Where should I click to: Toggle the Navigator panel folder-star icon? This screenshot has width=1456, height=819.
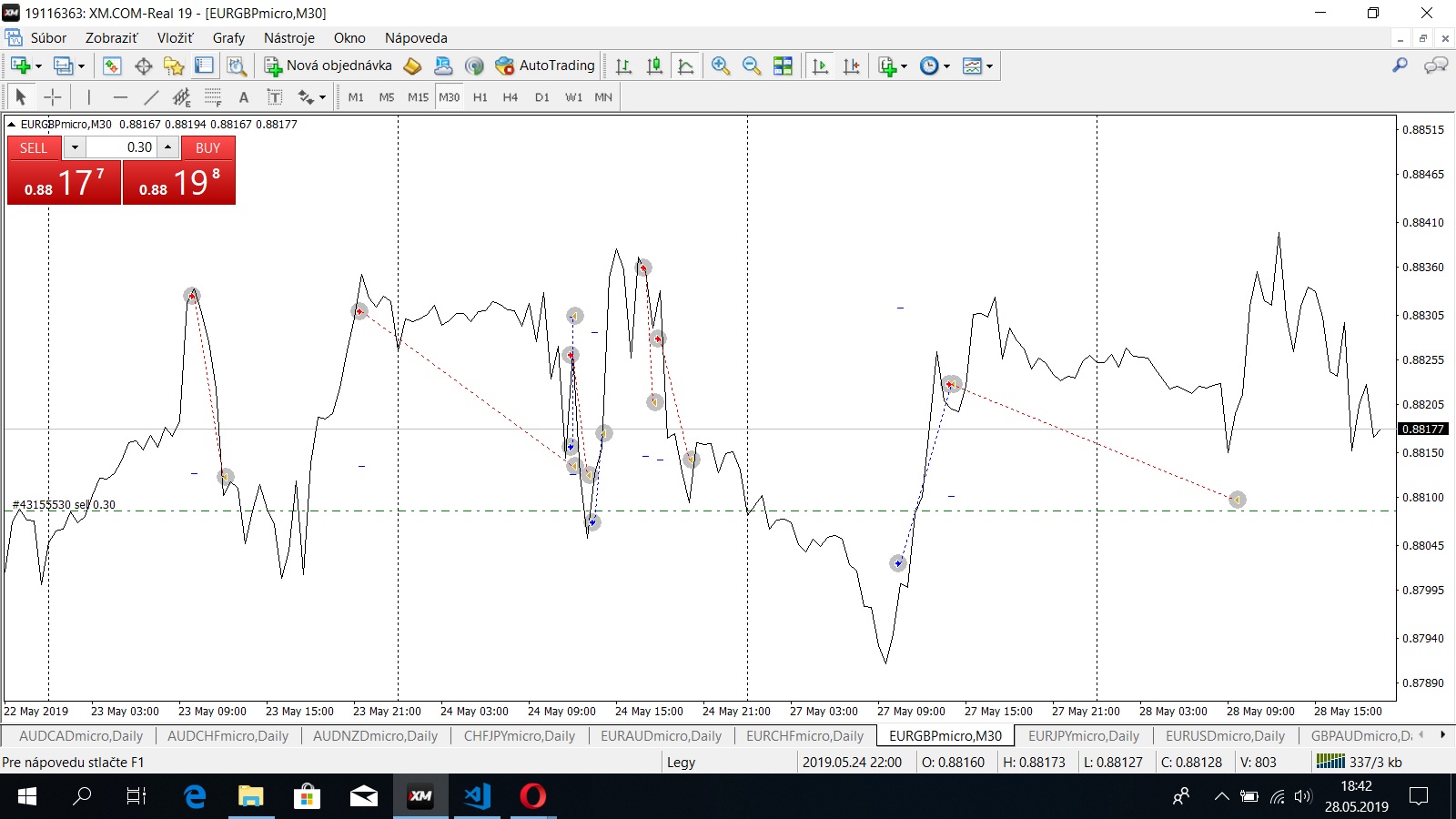(x=174, y=66)
